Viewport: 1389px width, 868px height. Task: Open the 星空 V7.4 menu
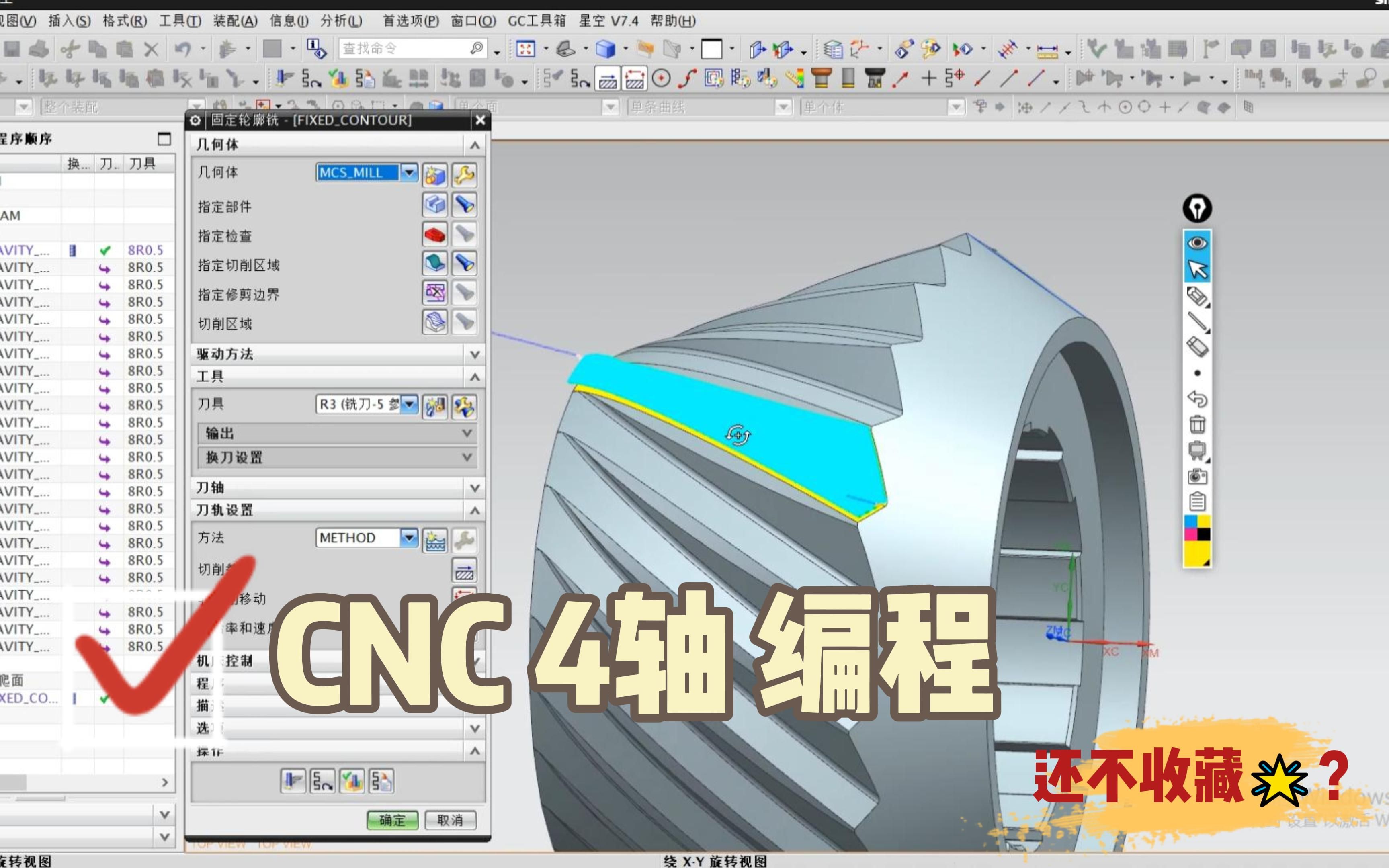click(x=608, y=21)
